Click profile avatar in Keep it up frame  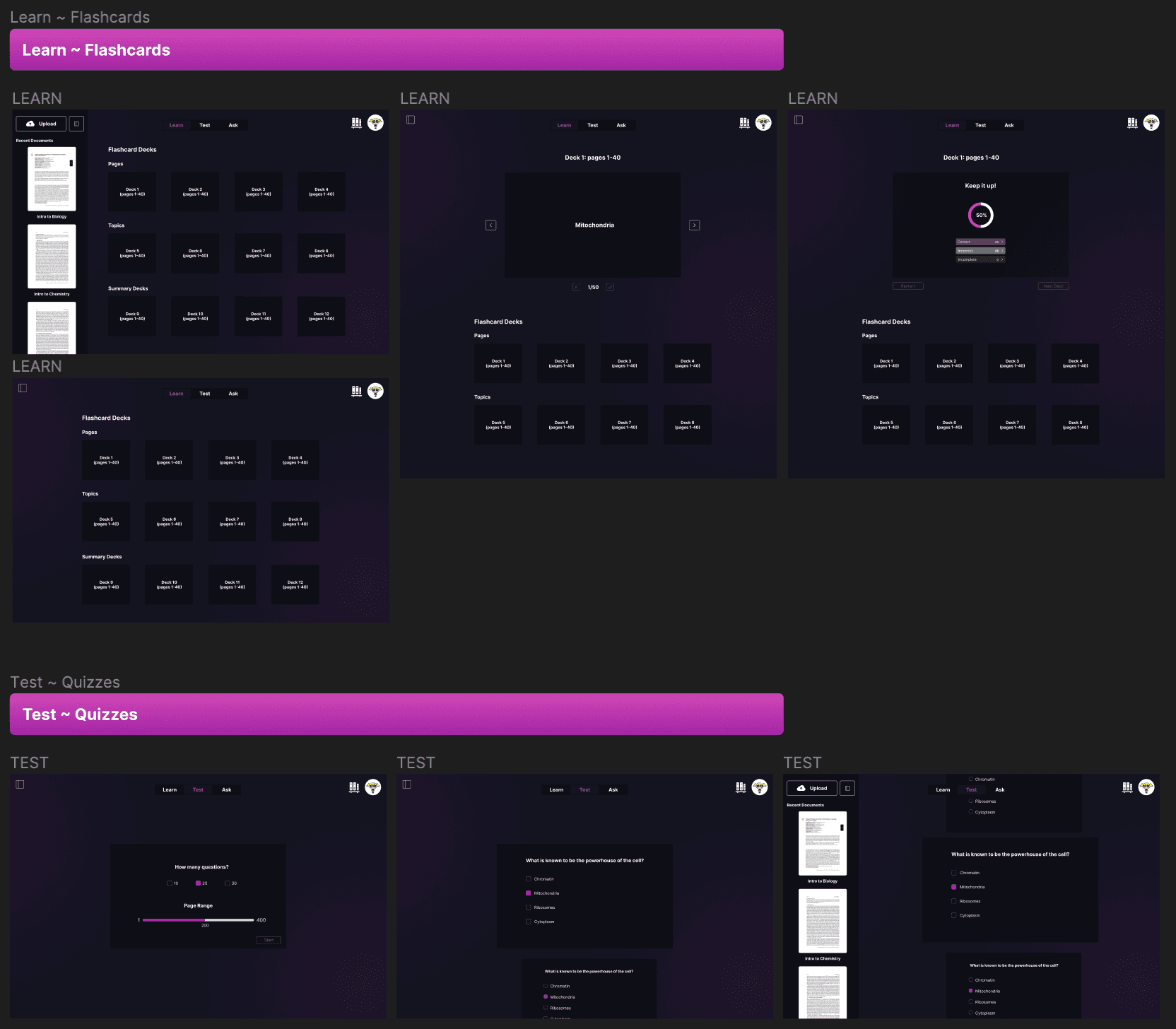[1151, 123]
